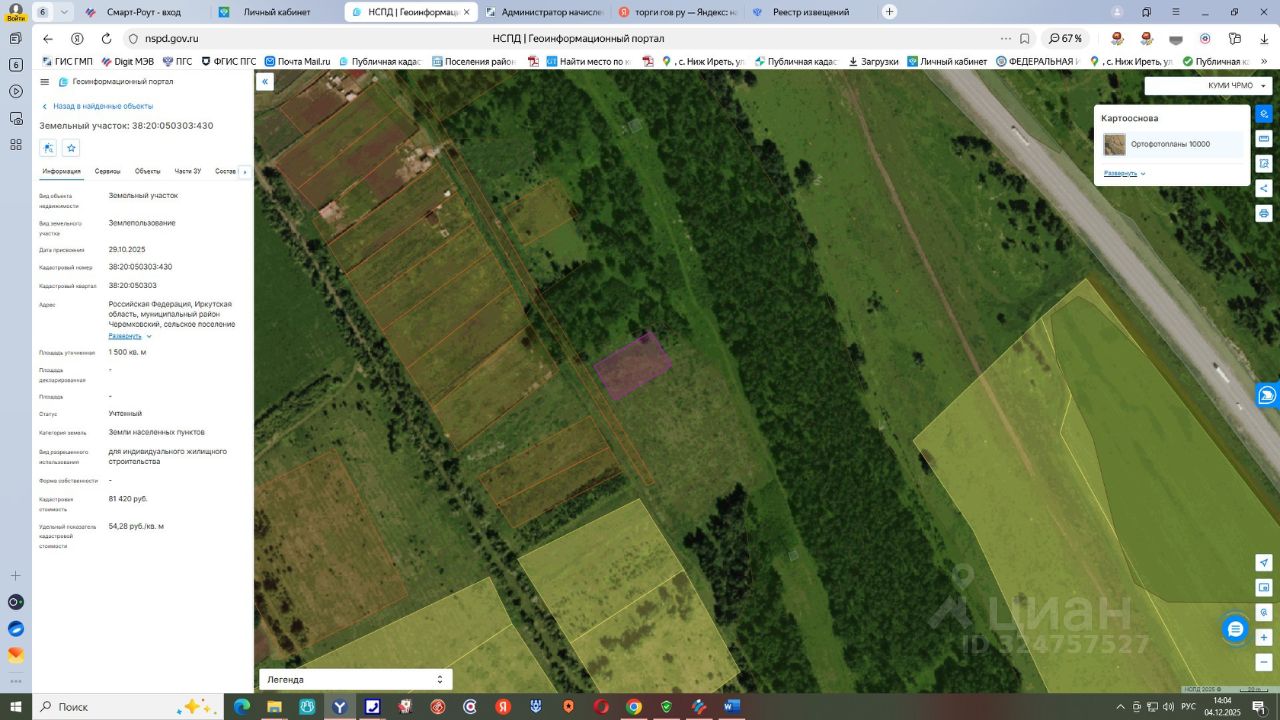This screenshot has height=720, width=1280.
Task: Open the page options three-dot menu
Action: pyautogui.click(x=1005, y=38)
